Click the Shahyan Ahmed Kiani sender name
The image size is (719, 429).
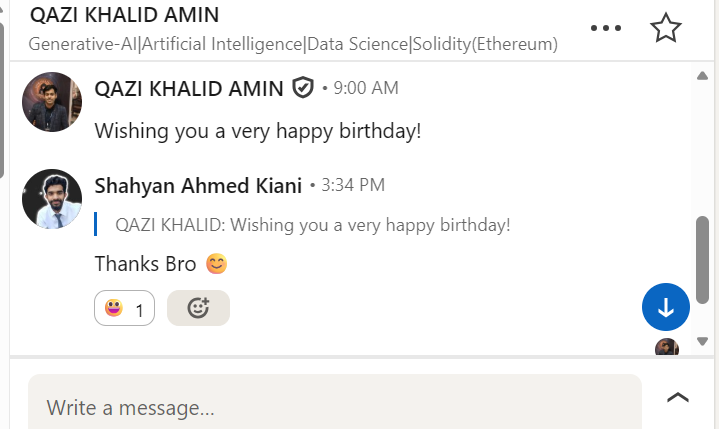click(x=198, y=186)
